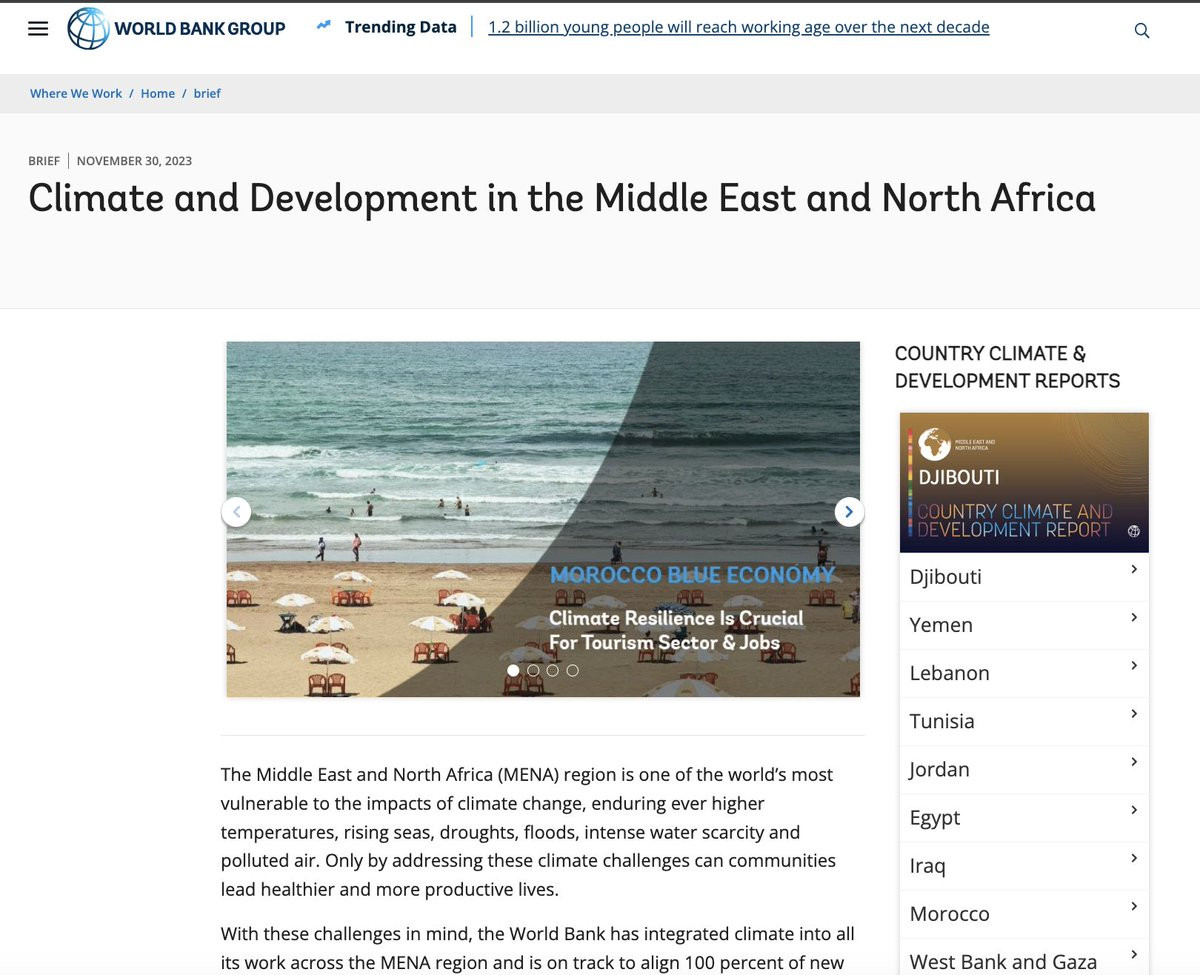1200x975 pixels.
Task: Click Climate Resilience Is Crucial caption
Action: point(676,630)
